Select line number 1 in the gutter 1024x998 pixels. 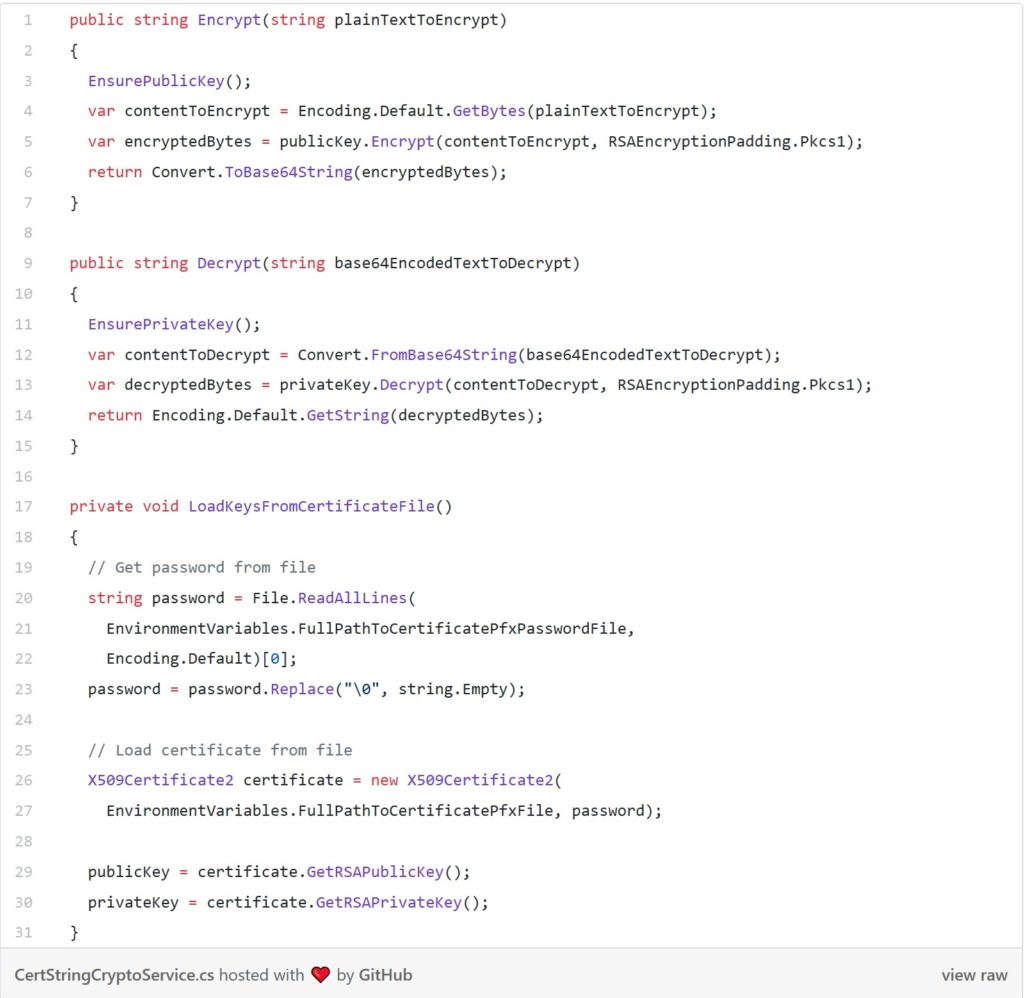28,20
